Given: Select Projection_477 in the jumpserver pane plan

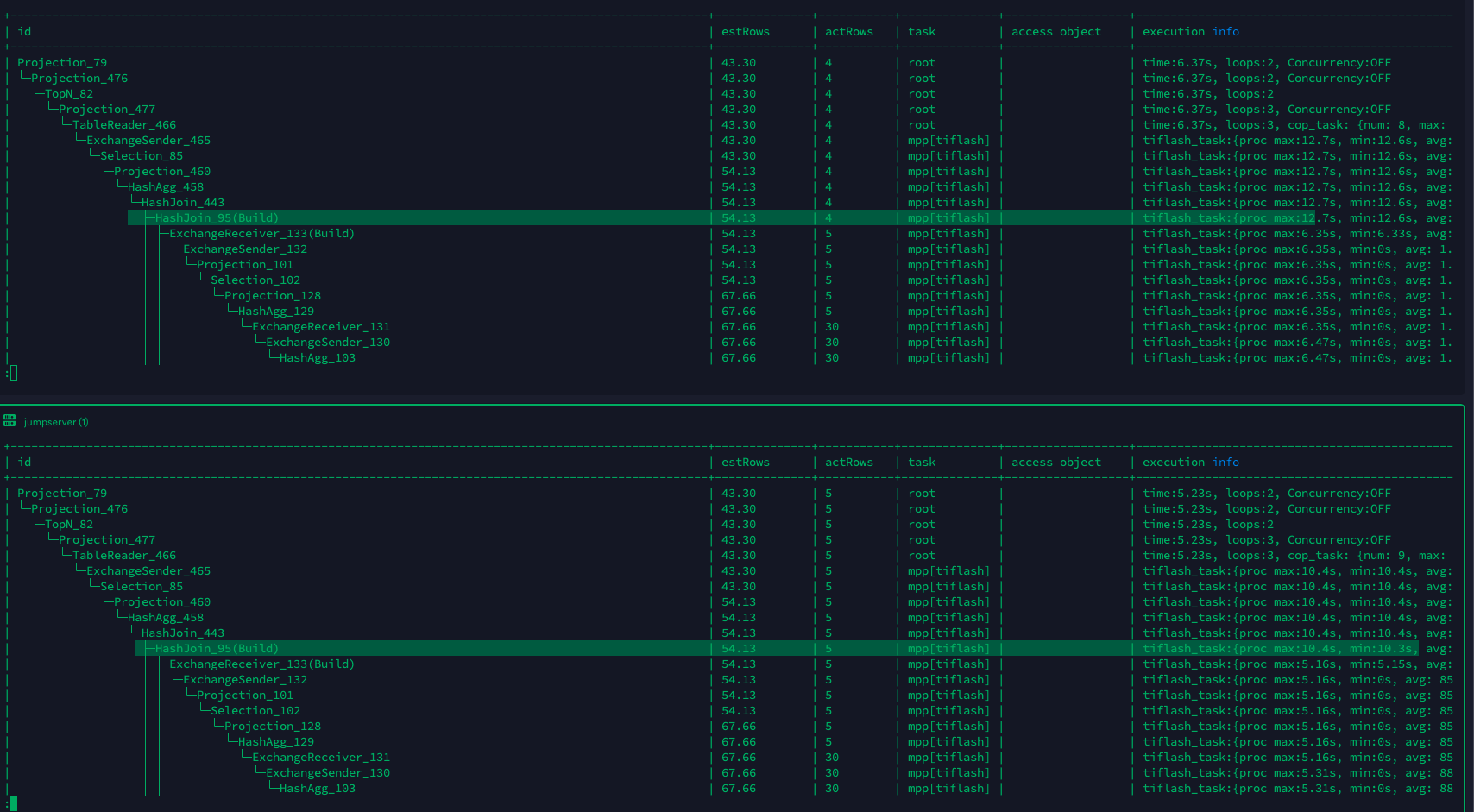Looking at the screenshot, I should (x=107, y=540).
